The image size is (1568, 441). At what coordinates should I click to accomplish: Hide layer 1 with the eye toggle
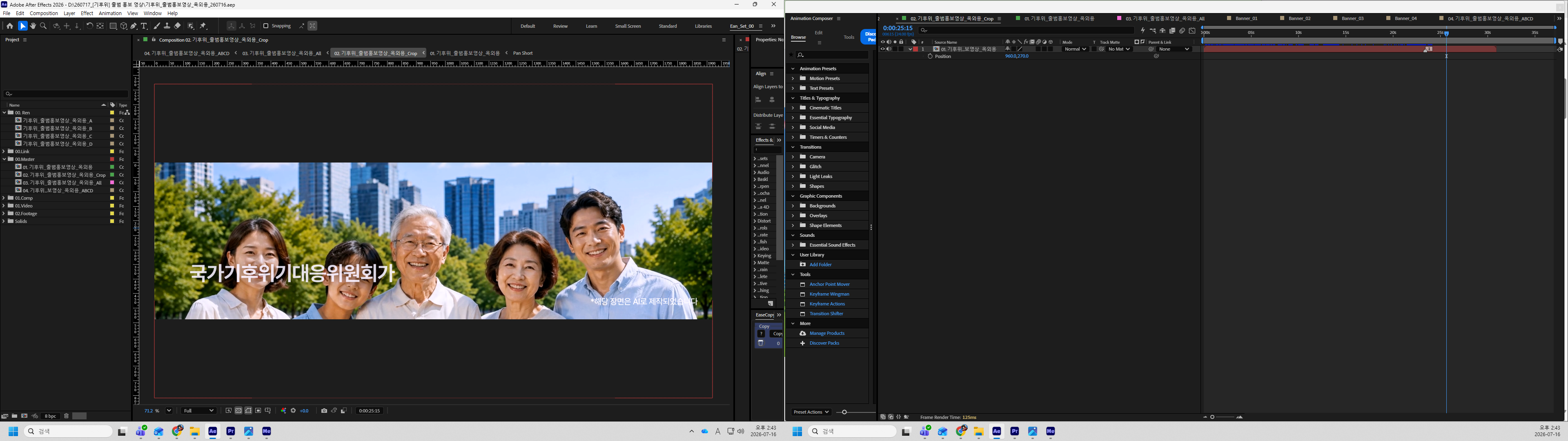[x=882, y=49]
